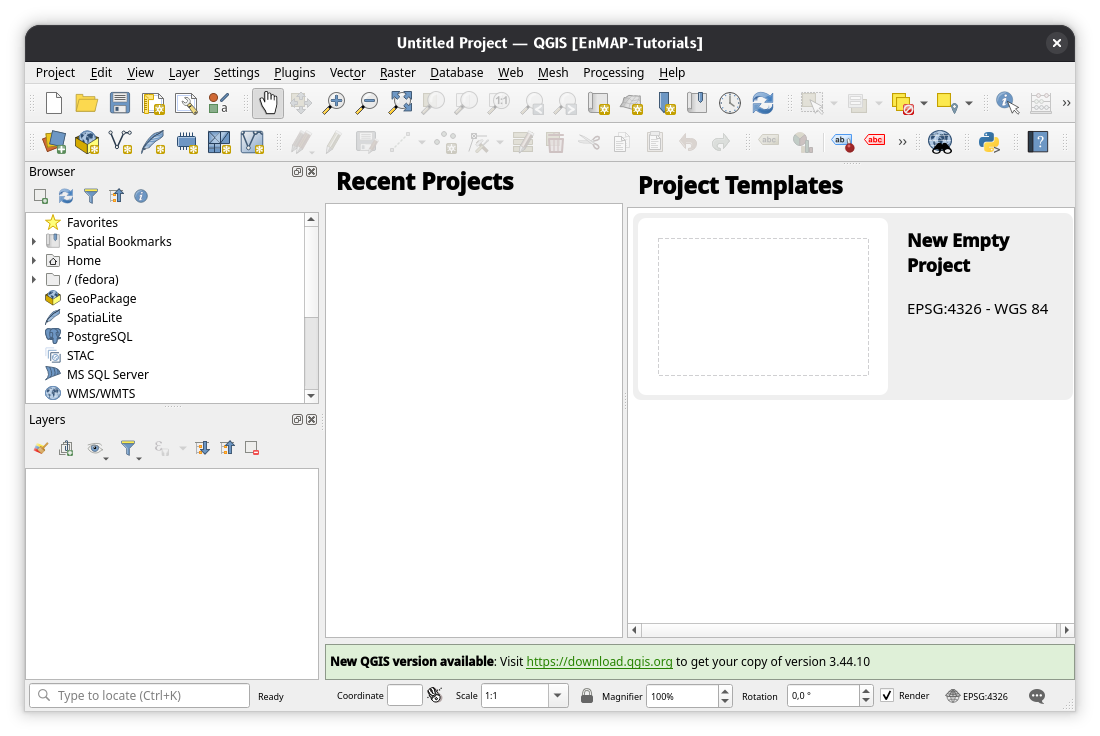Select the New Empty Project template
The height and width of the screenshot is (736, 1100).
(853, 307)
